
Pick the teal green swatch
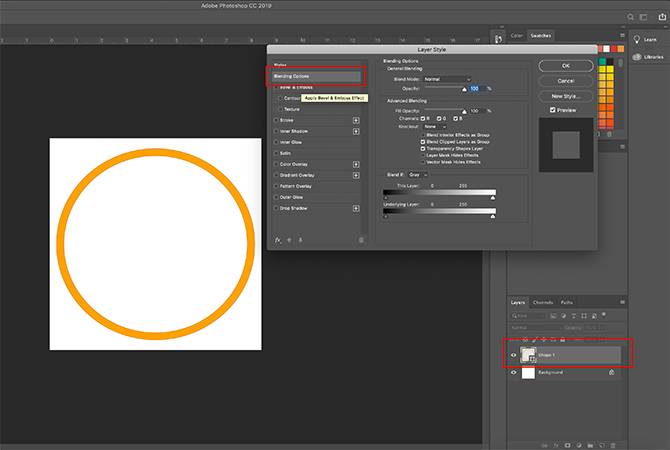click(602, 62)
